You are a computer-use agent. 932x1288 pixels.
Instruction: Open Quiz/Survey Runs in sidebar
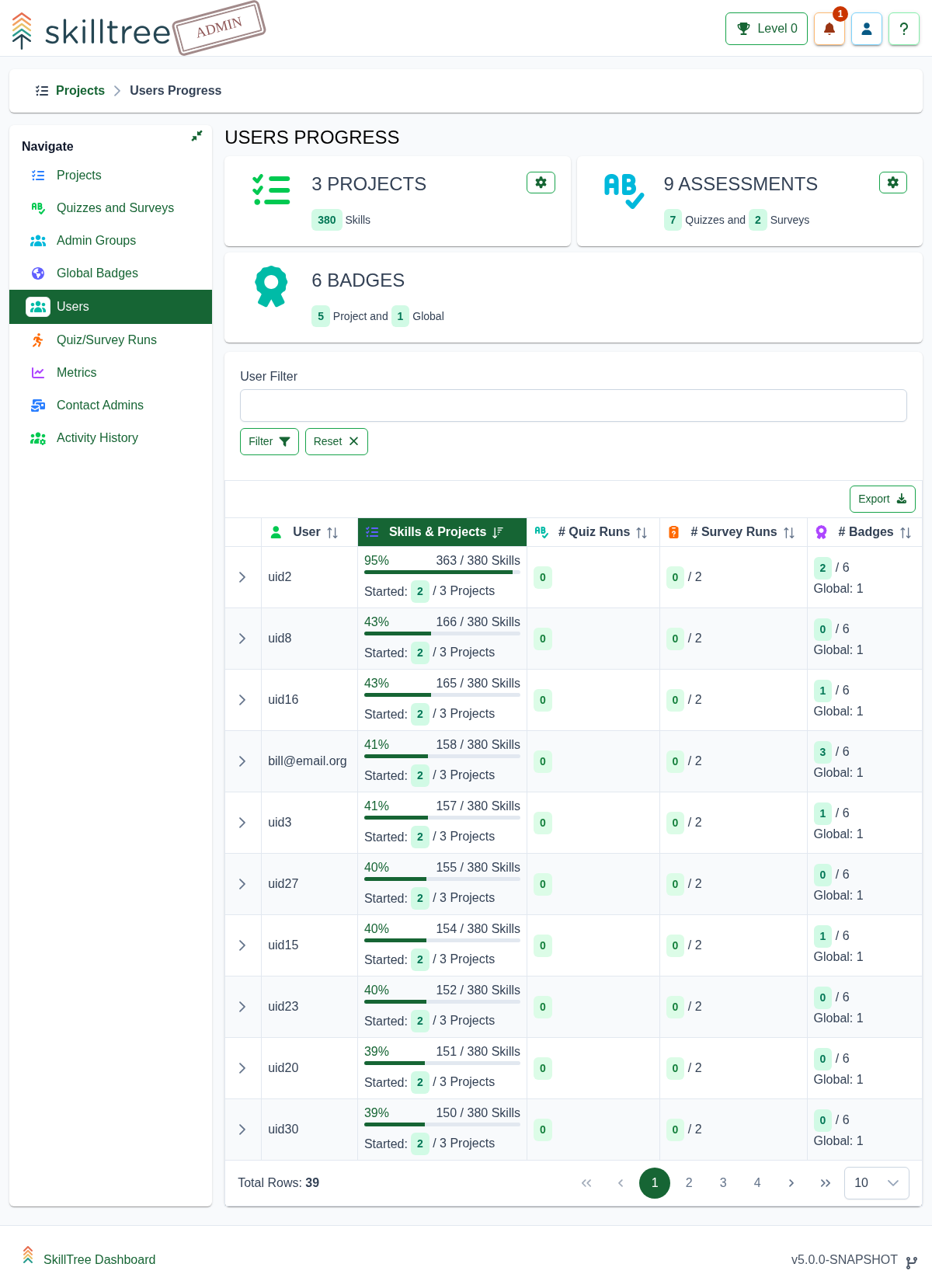pos(110,340)
